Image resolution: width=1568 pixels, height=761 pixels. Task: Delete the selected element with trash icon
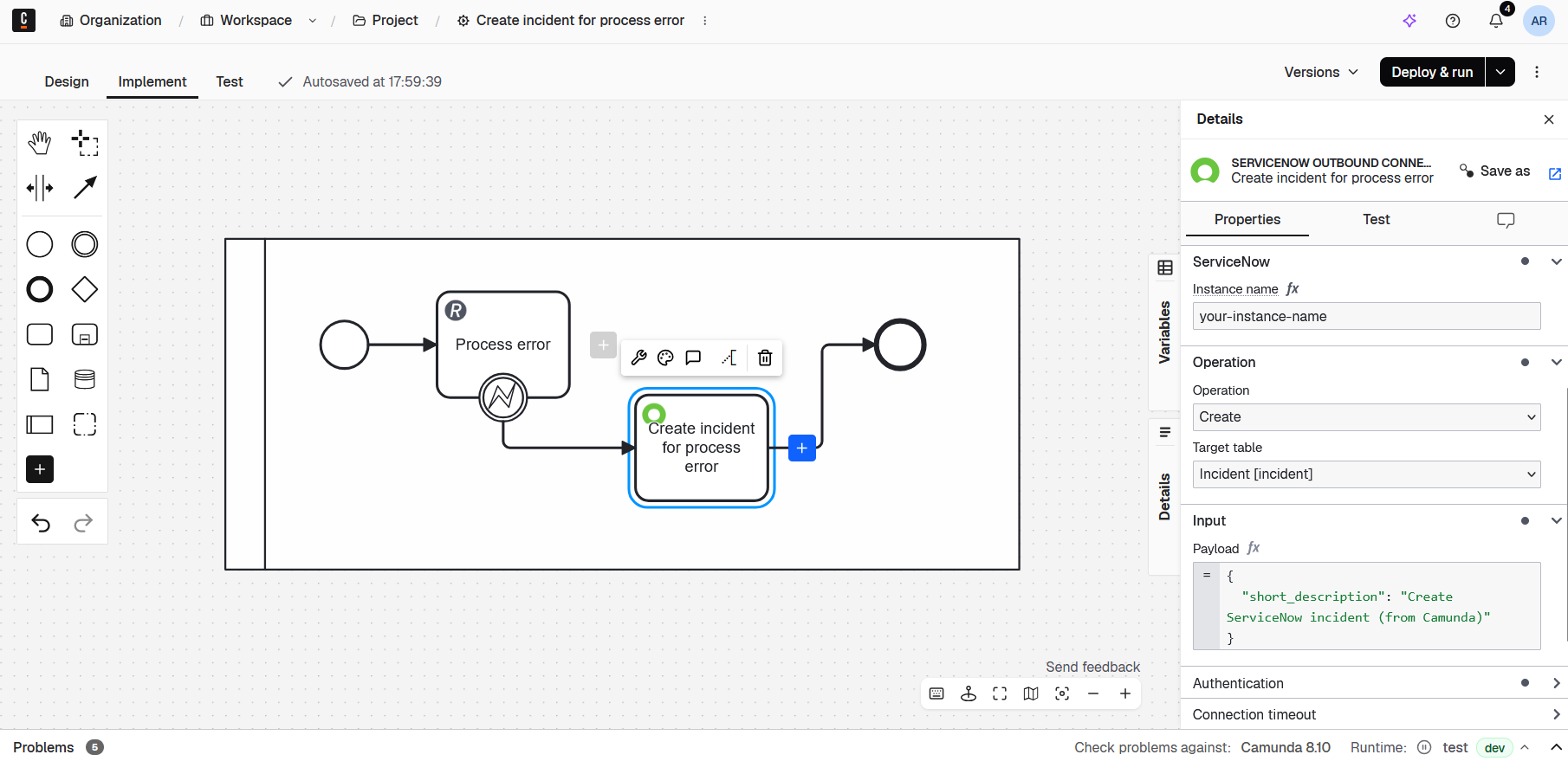(765, 358)
